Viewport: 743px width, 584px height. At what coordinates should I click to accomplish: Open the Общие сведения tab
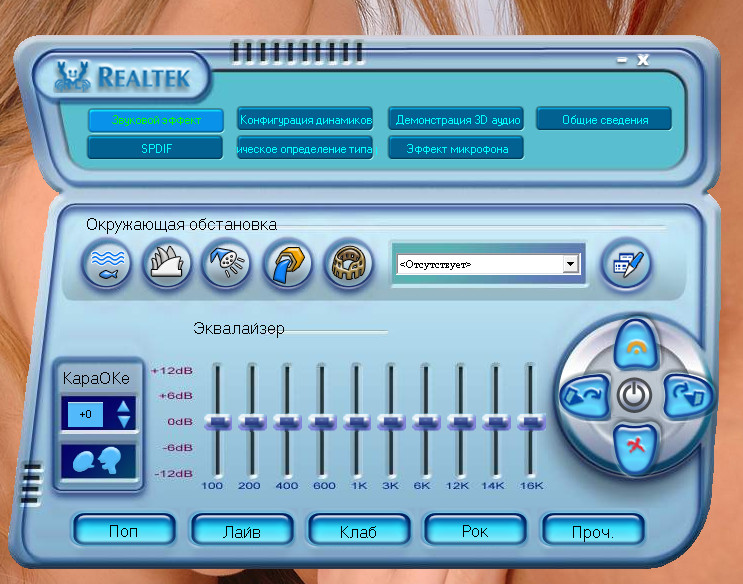[x=605, y=120]
